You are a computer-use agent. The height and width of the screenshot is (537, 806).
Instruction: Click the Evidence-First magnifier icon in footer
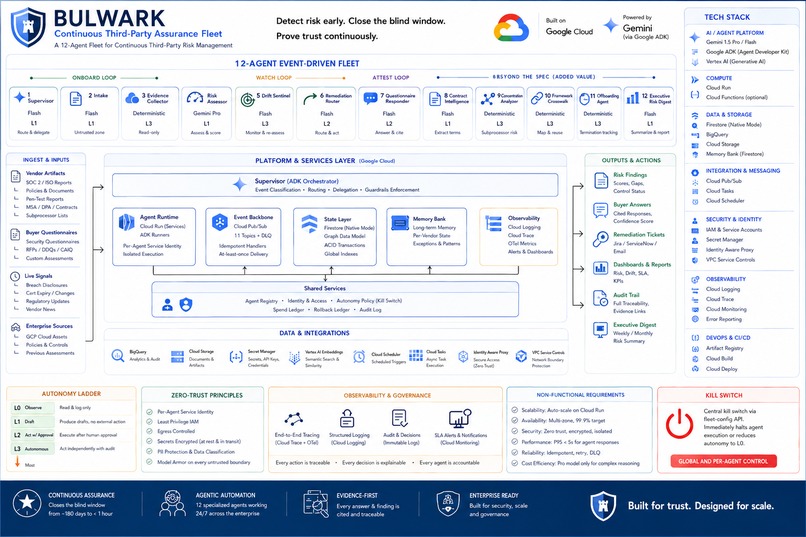pos(316,504)
